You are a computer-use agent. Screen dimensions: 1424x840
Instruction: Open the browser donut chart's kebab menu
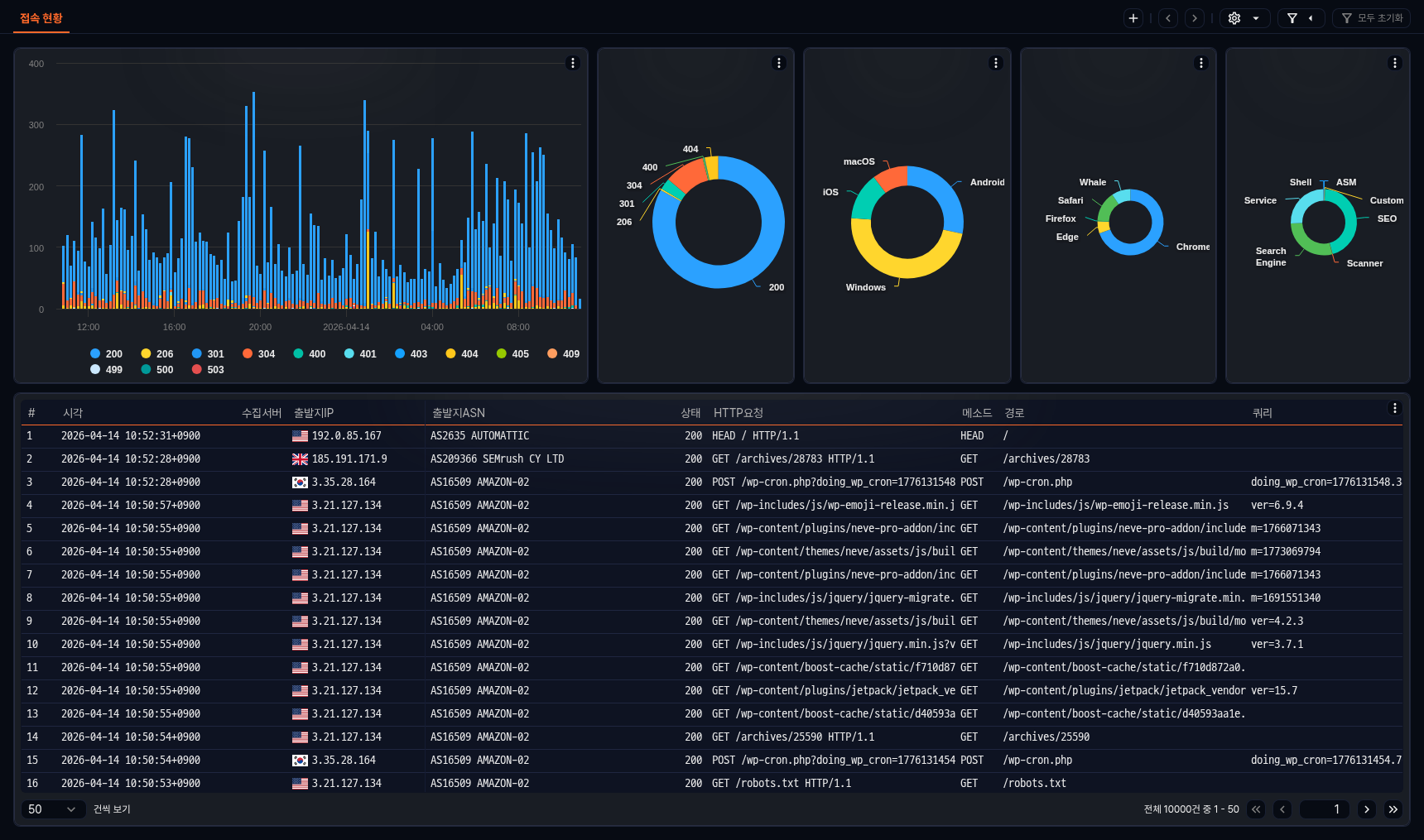click(1201, 63)
